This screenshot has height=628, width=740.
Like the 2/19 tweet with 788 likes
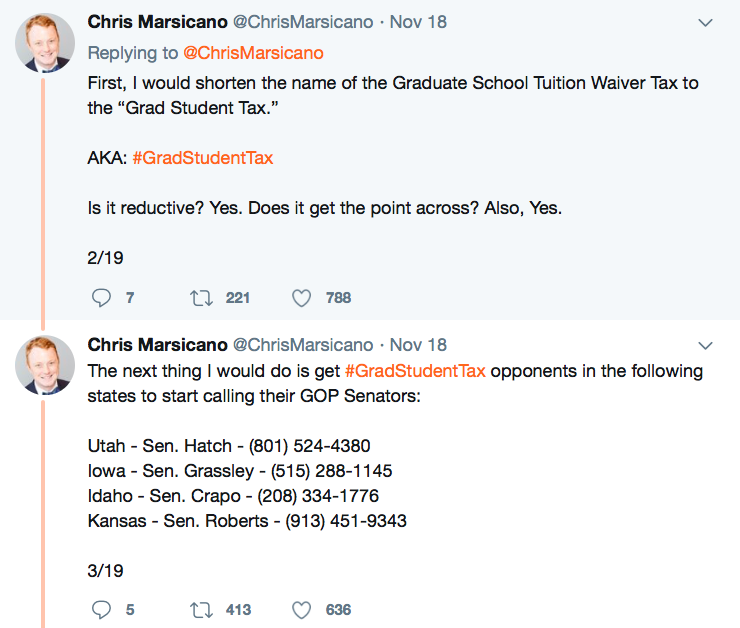(x=302, y=297)
